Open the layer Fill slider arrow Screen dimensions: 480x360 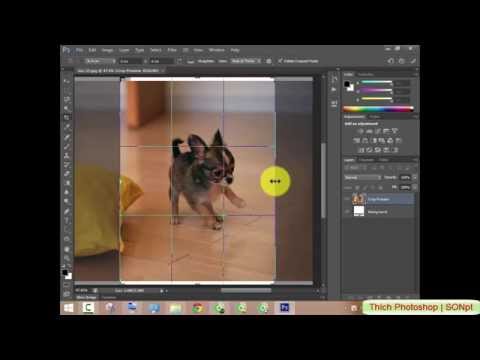click(415, 188)
